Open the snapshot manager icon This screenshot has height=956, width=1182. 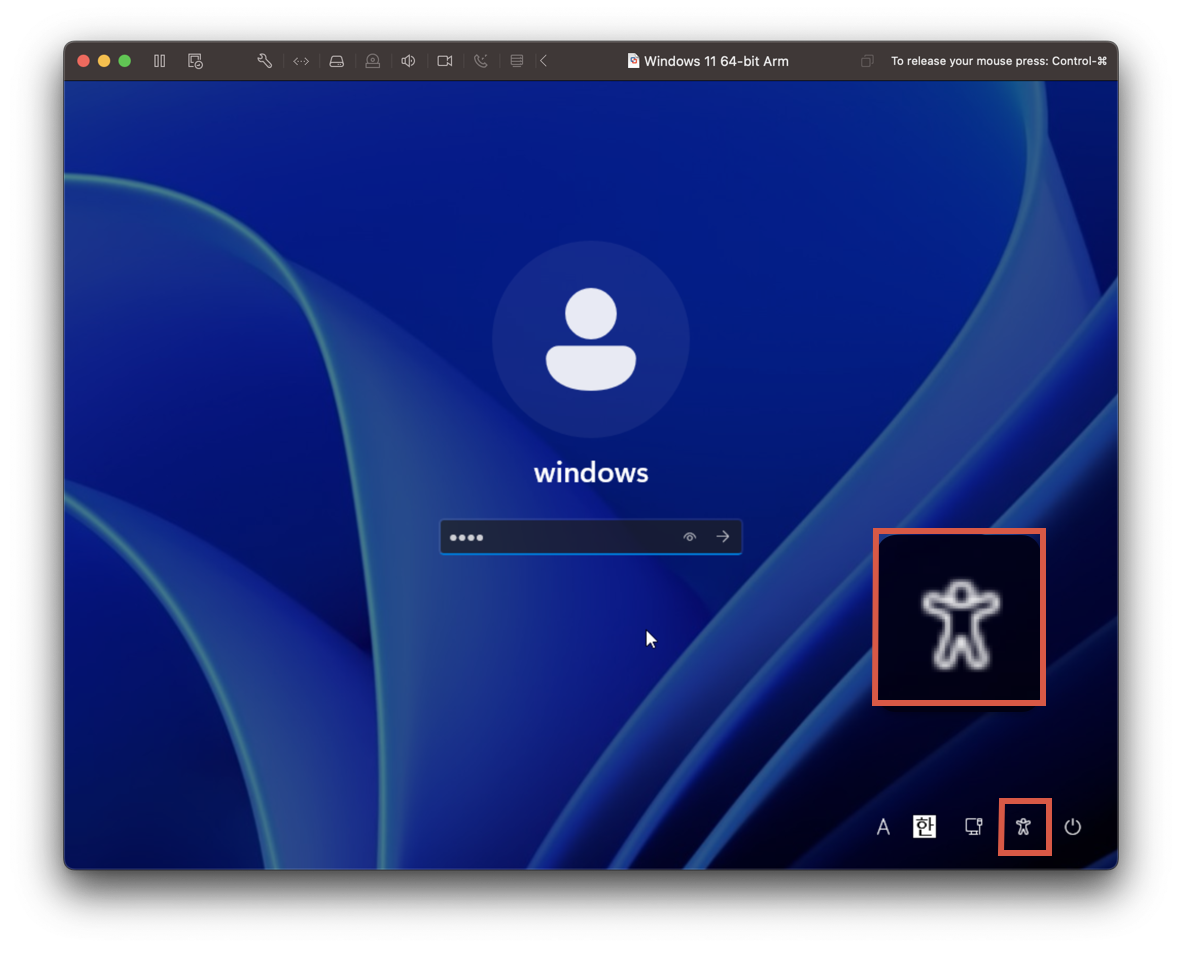(195, 61)
